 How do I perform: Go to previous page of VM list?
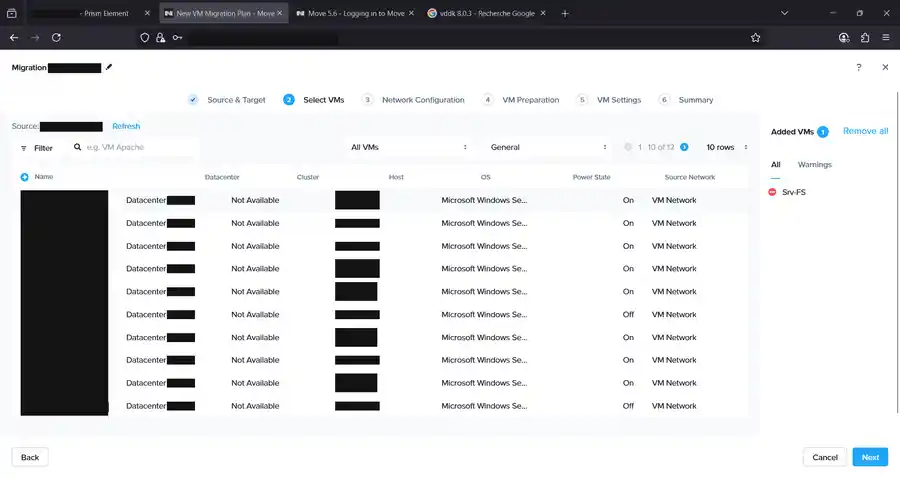[628, 147]
